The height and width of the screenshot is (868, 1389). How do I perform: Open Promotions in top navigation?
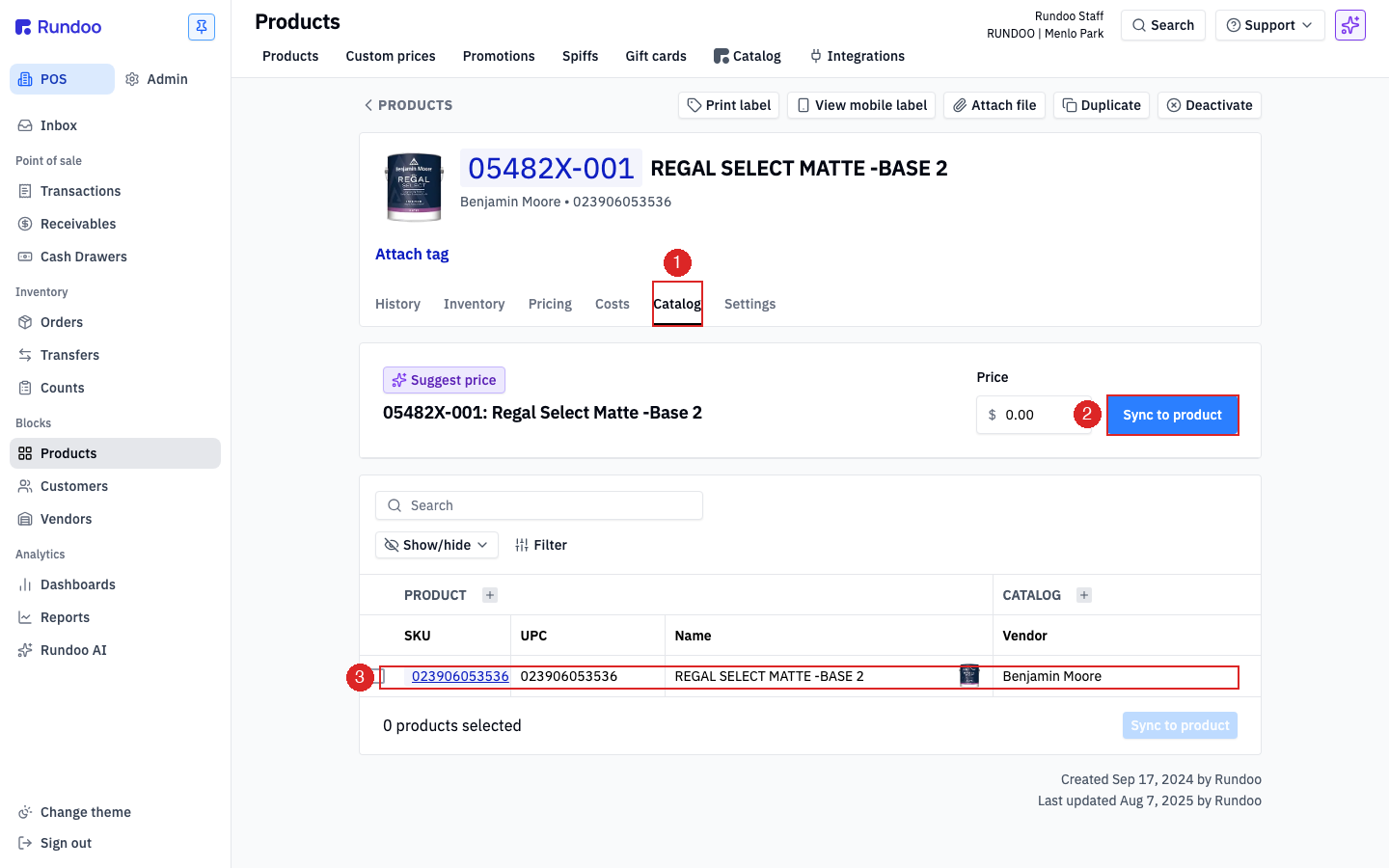tap(499, 56)
